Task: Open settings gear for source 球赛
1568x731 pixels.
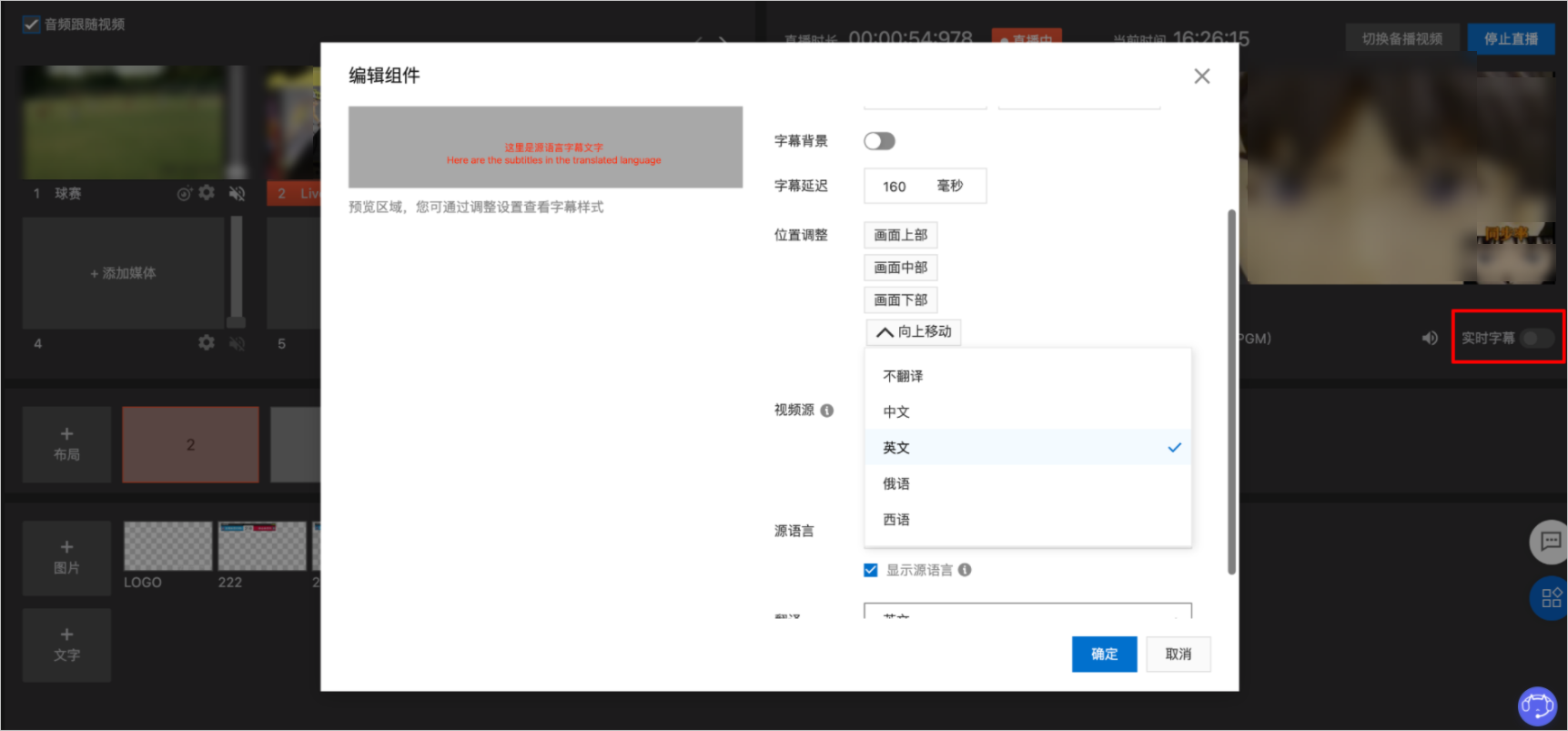Action: [x=207, y=193]
